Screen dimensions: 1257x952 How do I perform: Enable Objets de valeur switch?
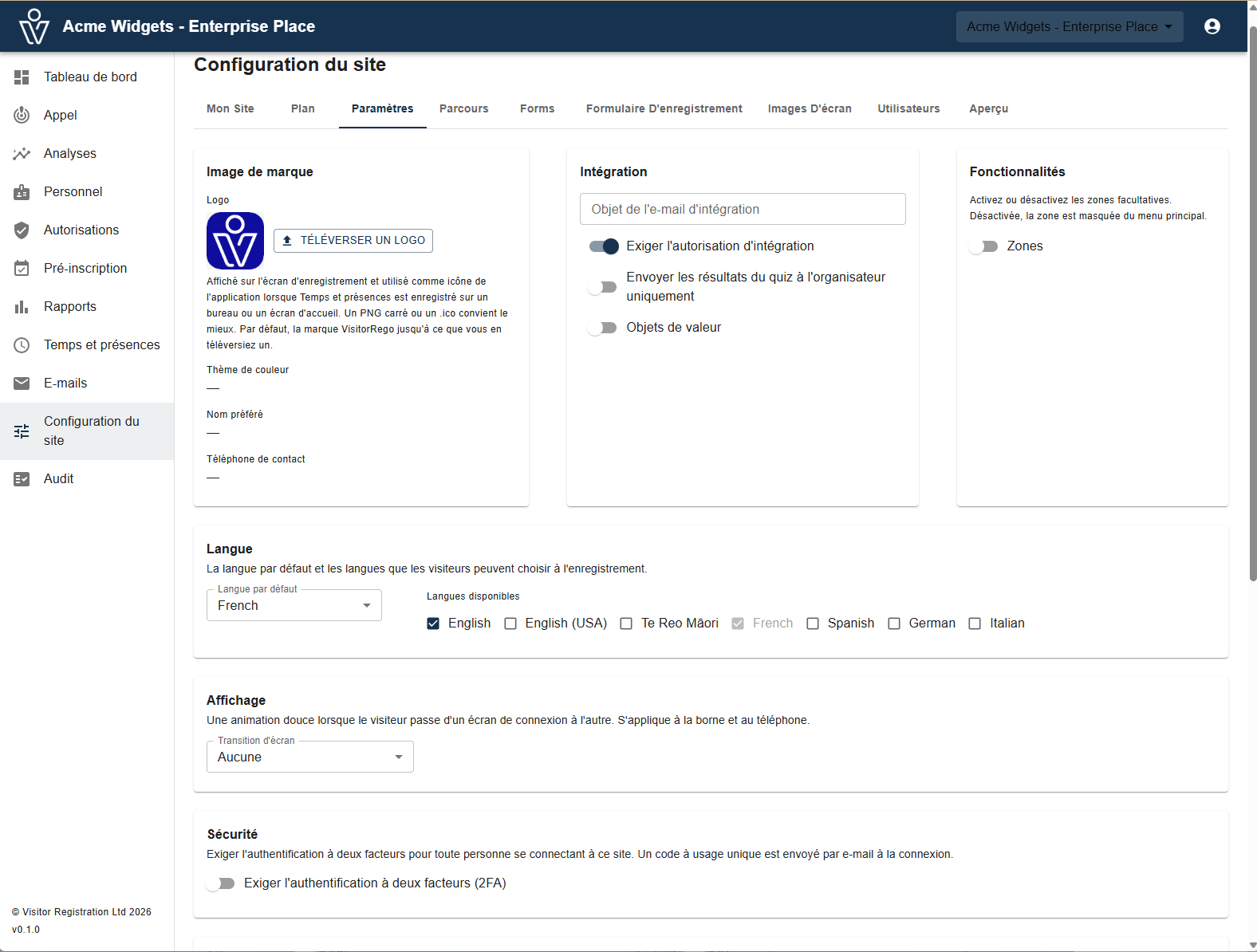604,328
